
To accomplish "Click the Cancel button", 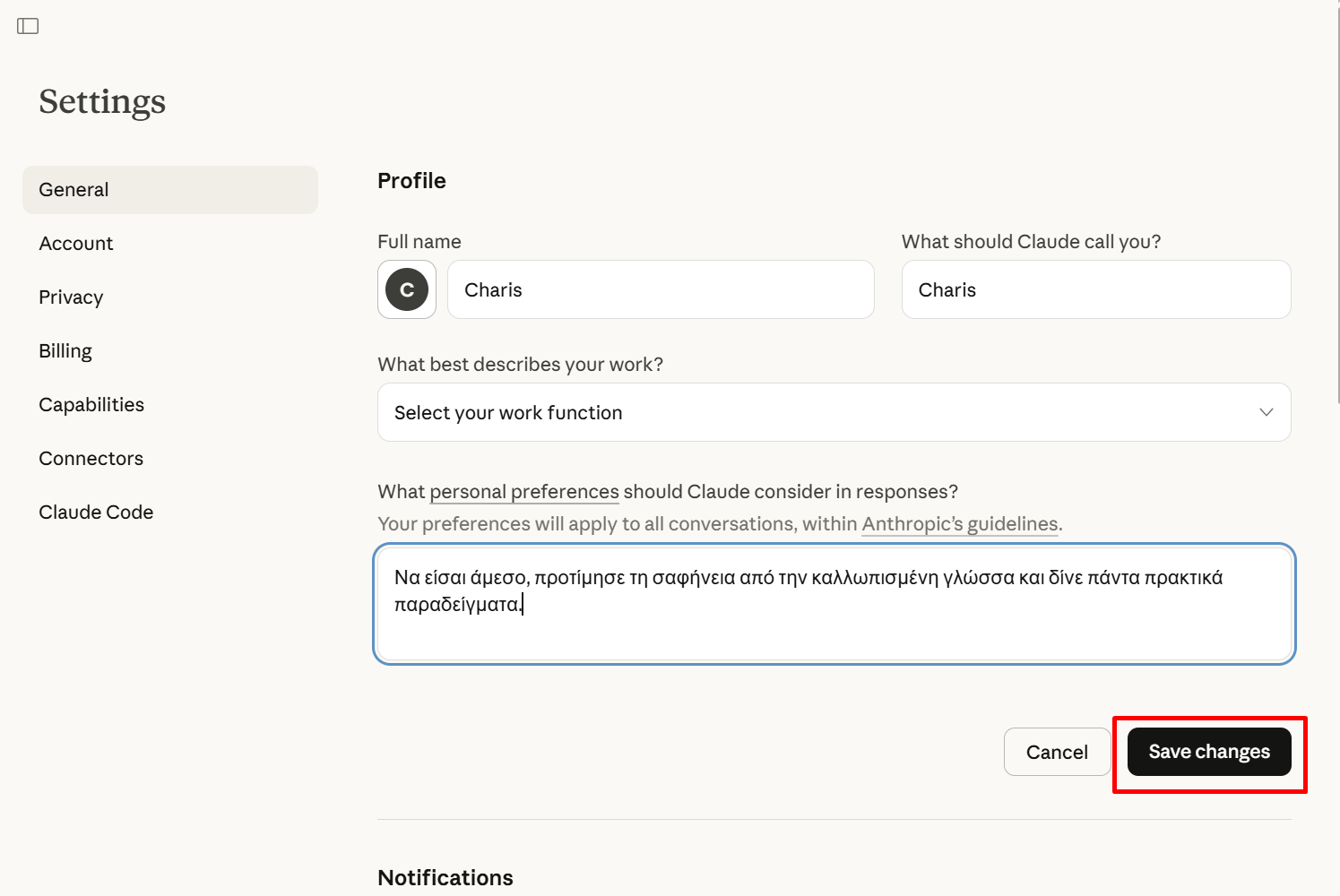I will [1057, 752].
